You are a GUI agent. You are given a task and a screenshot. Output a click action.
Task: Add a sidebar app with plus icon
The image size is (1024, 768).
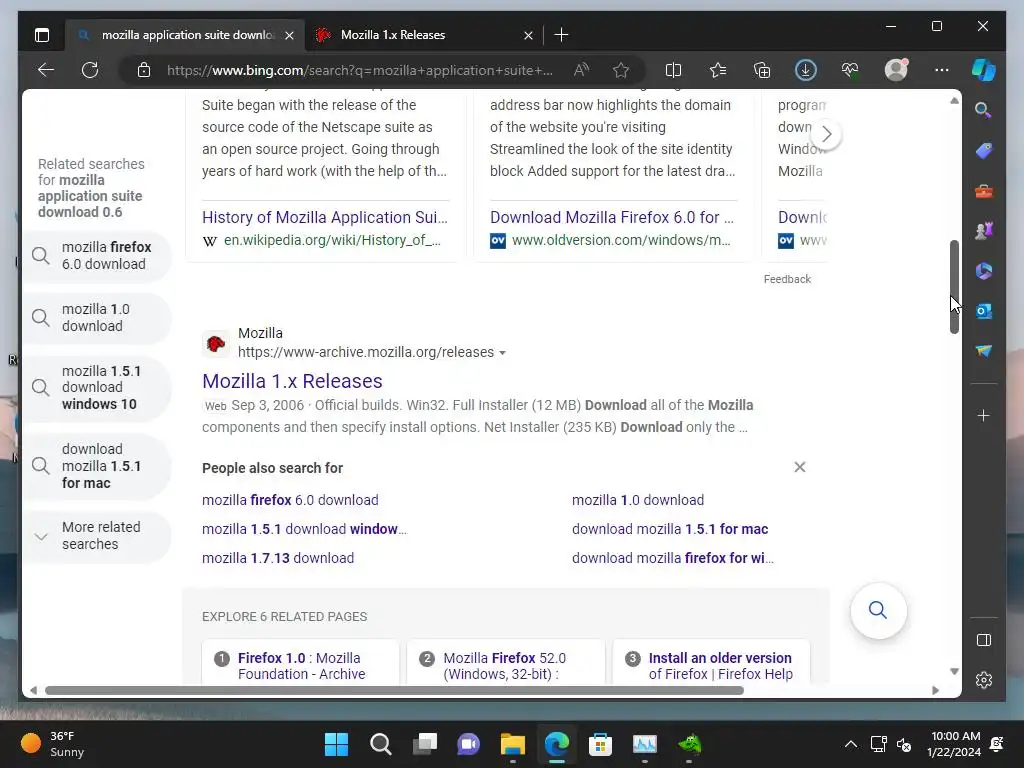click(x=984, y=415)
